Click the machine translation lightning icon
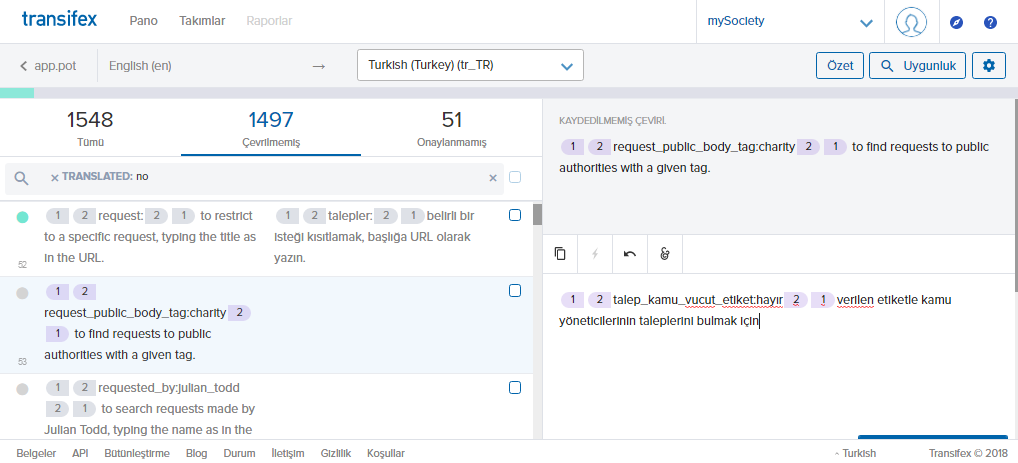 coord(595,254)
